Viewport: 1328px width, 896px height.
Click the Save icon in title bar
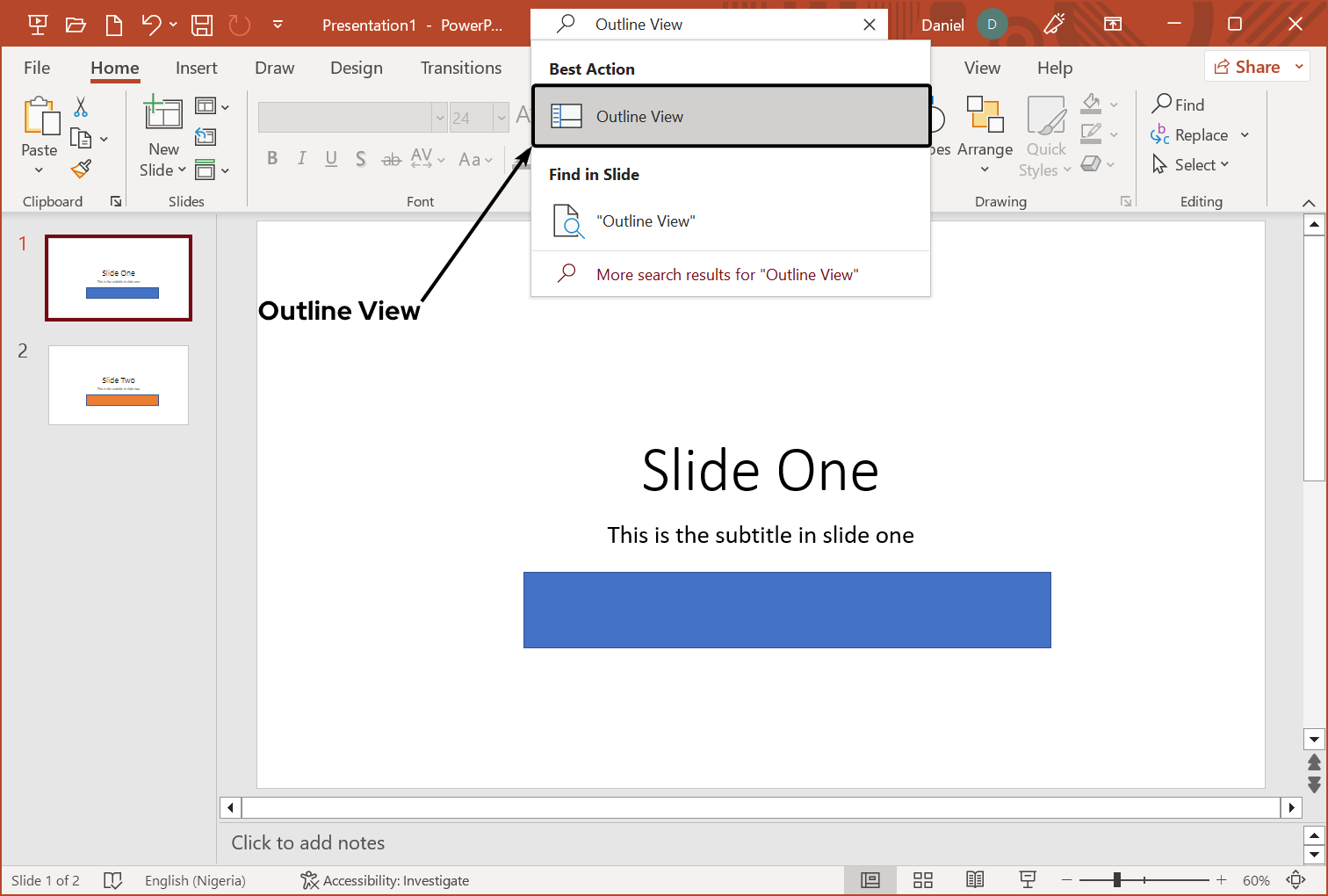pyautogui.click(x=202, y=25)
